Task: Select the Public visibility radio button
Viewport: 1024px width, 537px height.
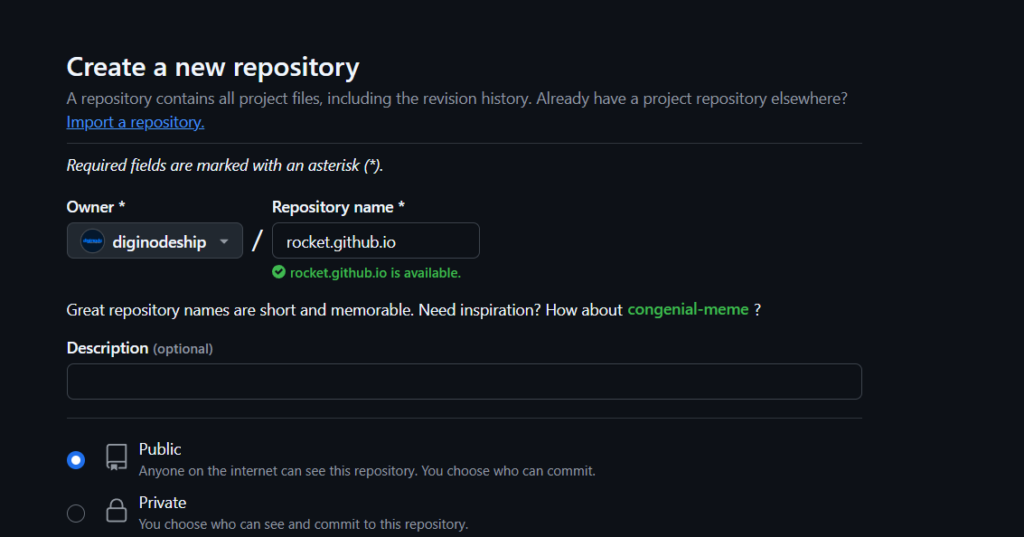Action: point(76,460)
